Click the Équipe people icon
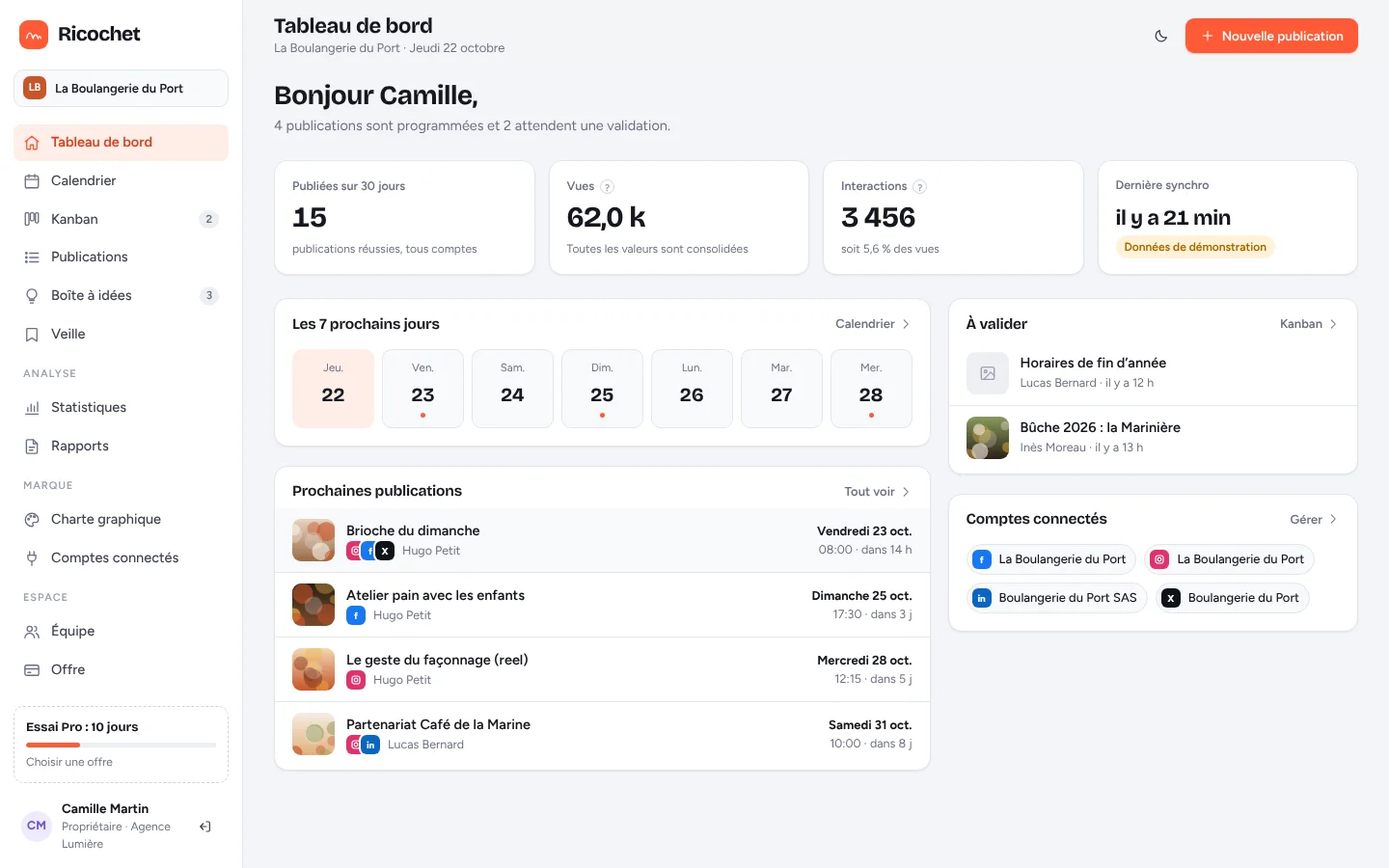 click(x=32, y=631)
